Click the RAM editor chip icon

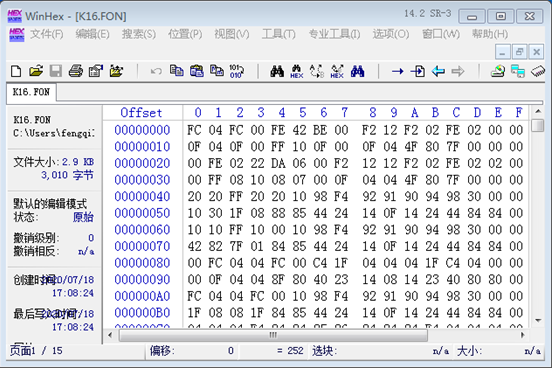point(538,71)
